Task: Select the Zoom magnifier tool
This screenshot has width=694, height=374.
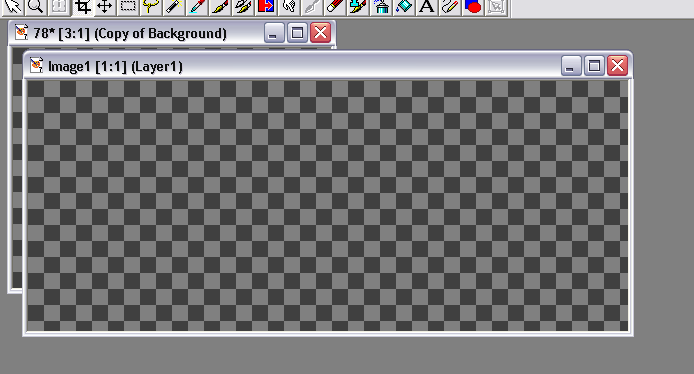Action: [x=36, y=7]
